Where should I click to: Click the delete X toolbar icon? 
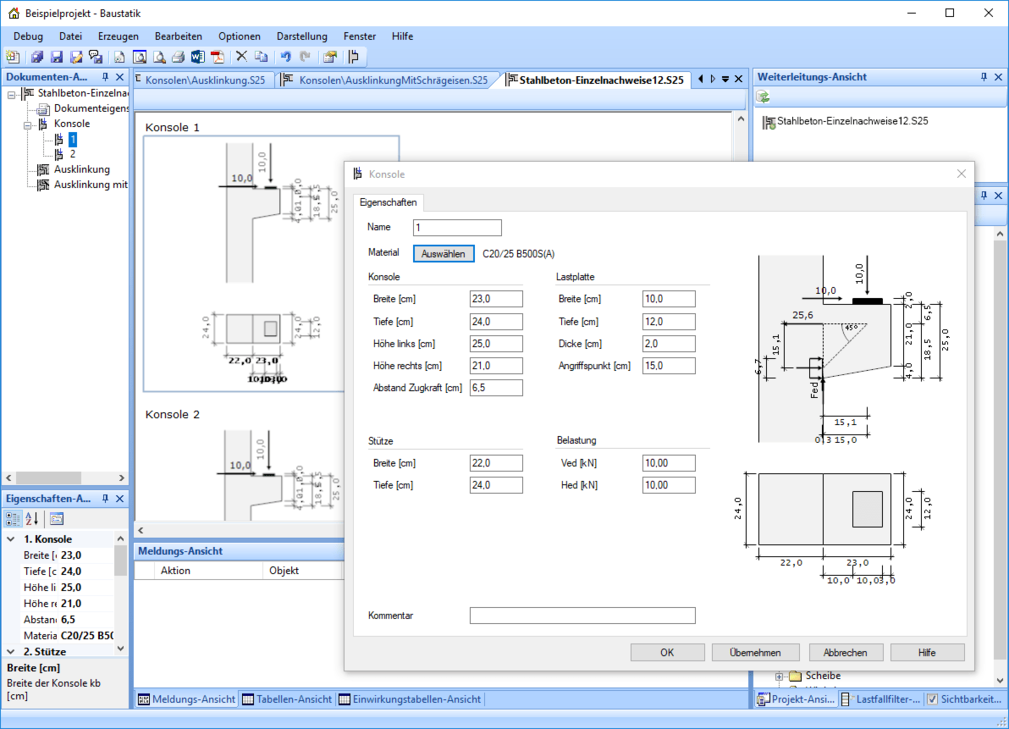coord(241,57)
